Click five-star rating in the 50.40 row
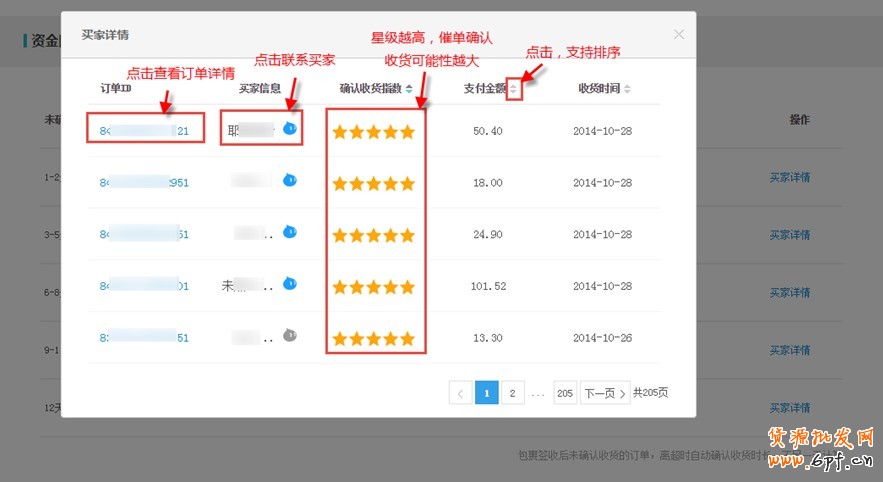This screenshot has height=482, width=883. tap(373, 132)
